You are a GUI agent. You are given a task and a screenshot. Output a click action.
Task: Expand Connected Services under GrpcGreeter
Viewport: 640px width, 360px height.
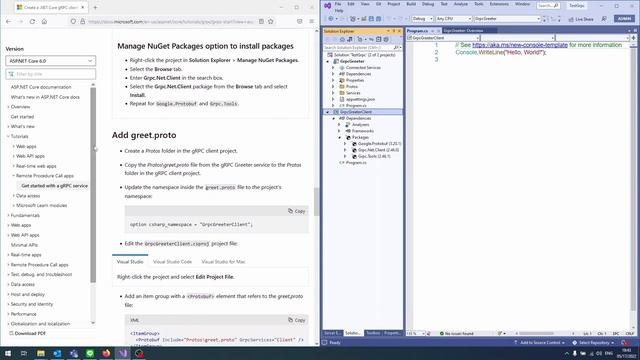point(333,68)
